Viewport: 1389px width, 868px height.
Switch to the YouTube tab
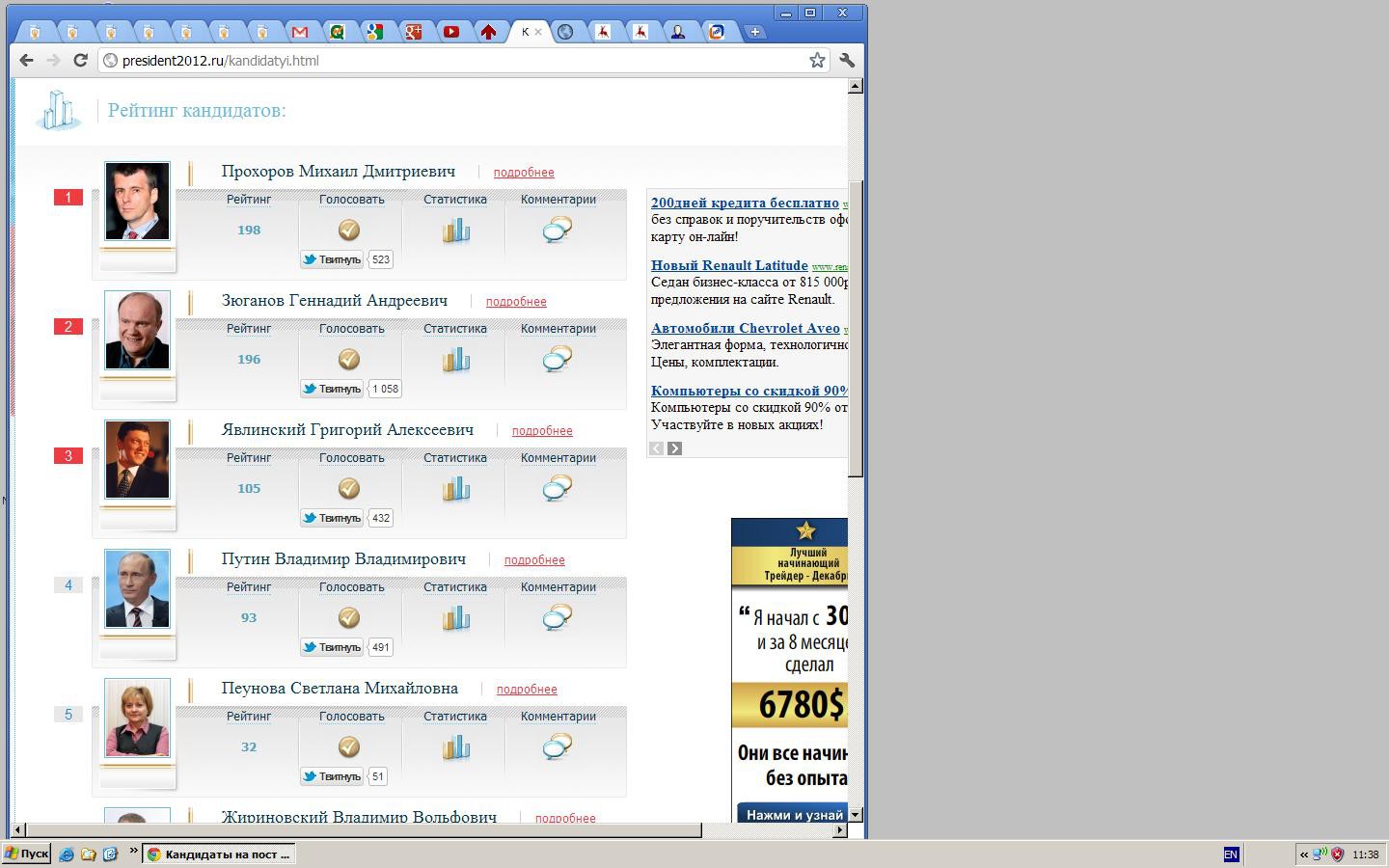click(x=450, y=32)
